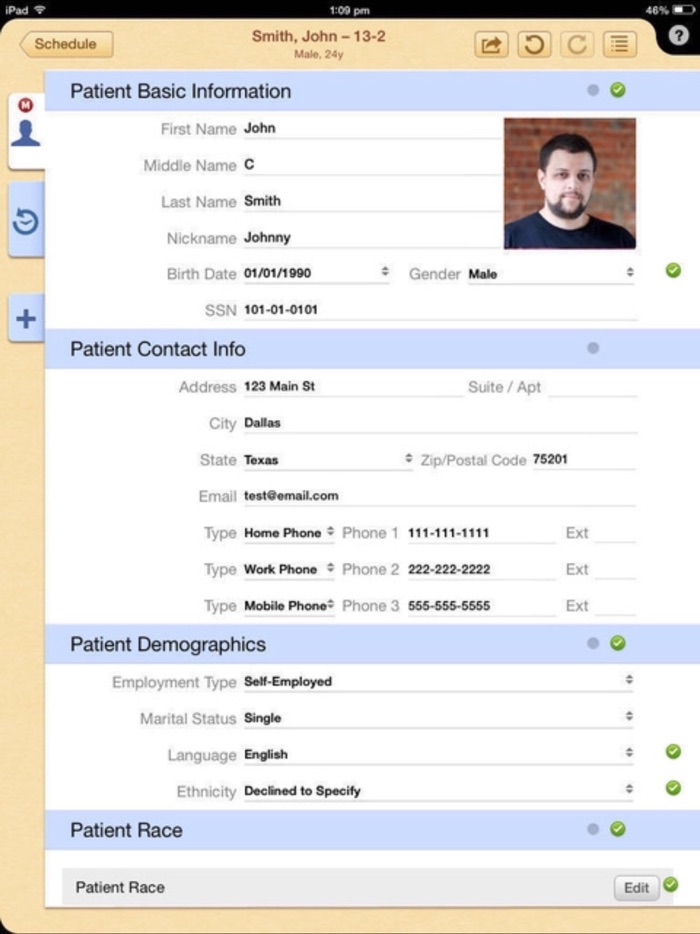Open Ethnicity dropdown
The image size is (700, 934).
(438, 790)
